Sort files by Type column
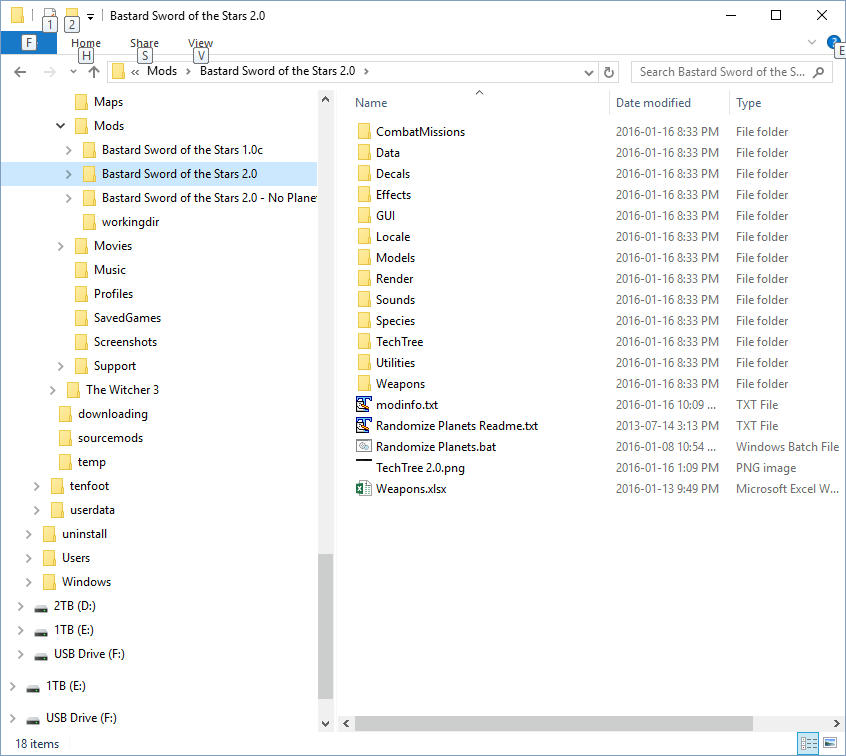Viewport: 846px width, 756px height. tap(748, 103)
